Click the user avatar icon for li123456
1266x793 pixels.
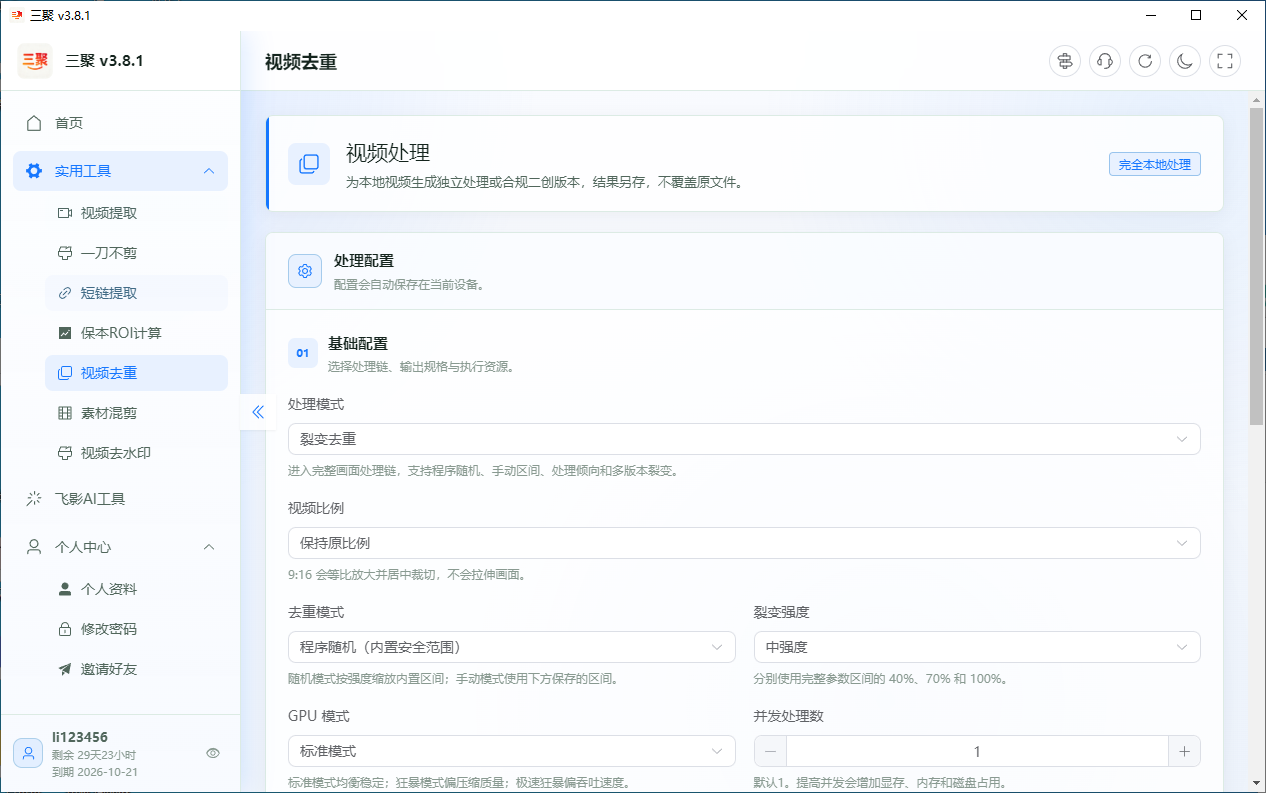[28, 753]
